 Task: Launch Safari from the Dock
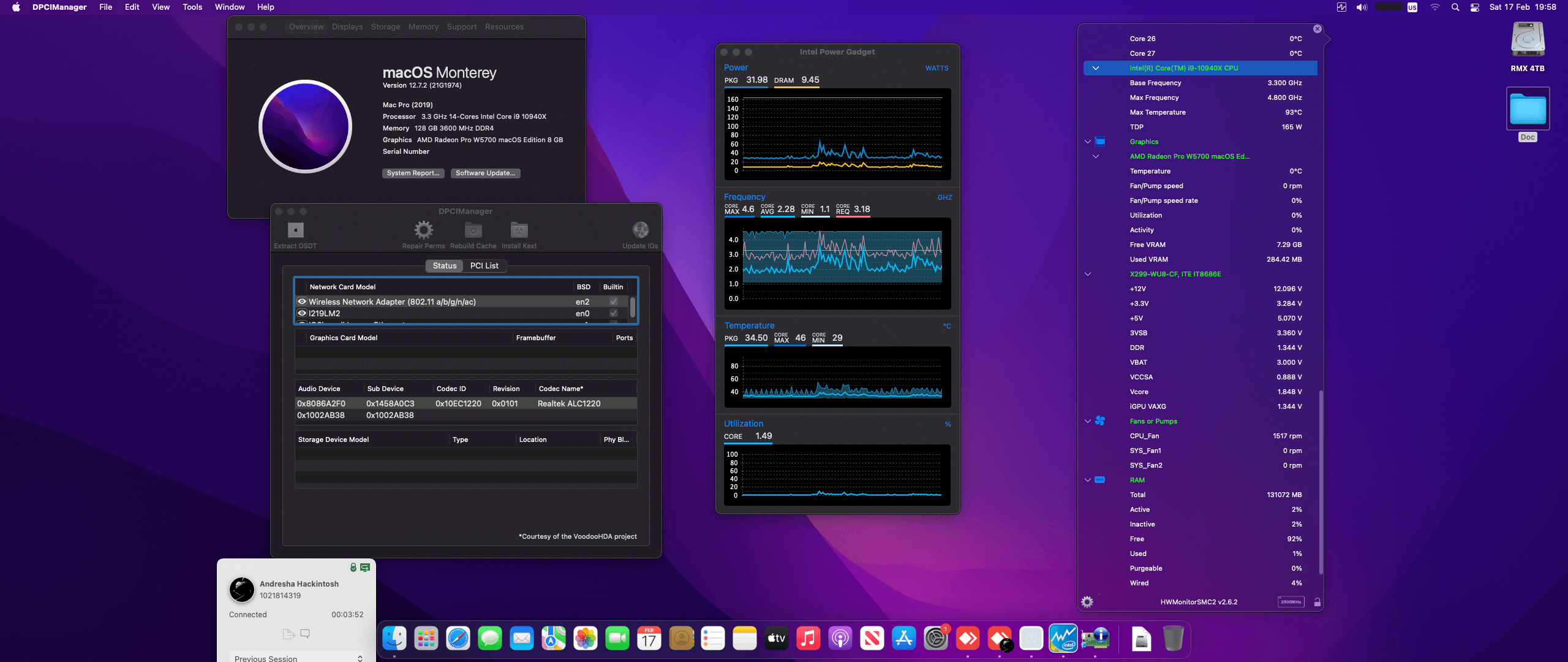[x=458, y=639]
